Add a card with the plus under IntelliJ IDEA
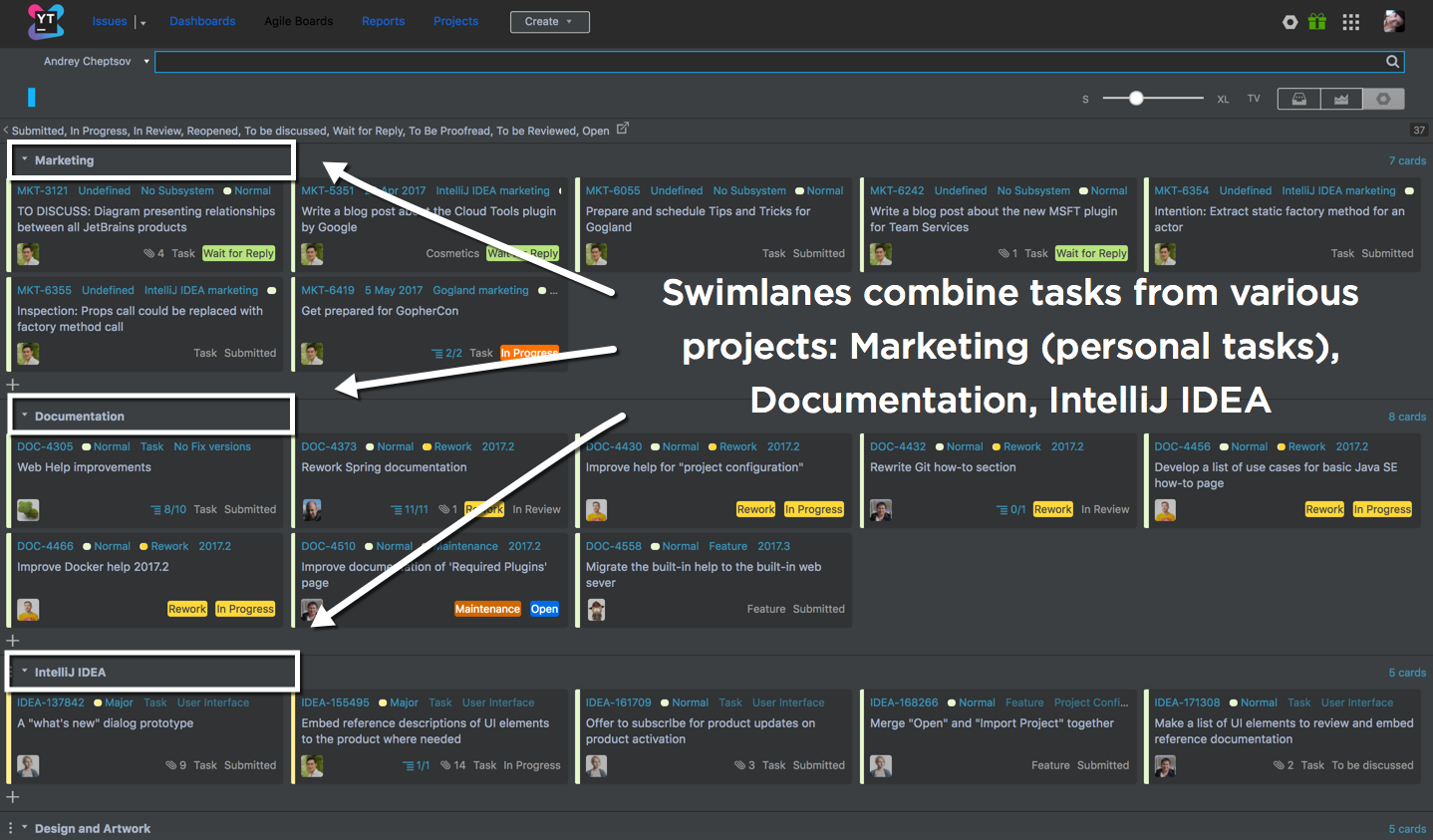The width and height of the screenshot is (1433, 840). tap(13, 797)
